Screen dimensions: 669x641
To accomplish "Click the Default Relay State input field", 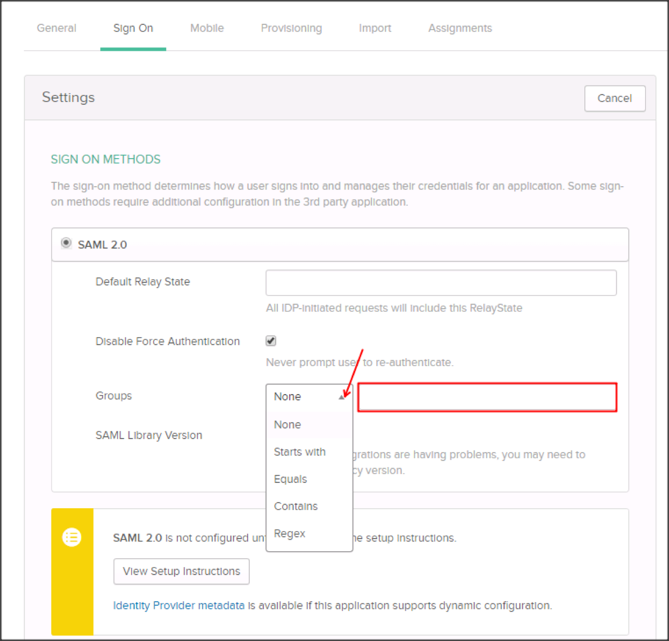I will tap(440, 282).
